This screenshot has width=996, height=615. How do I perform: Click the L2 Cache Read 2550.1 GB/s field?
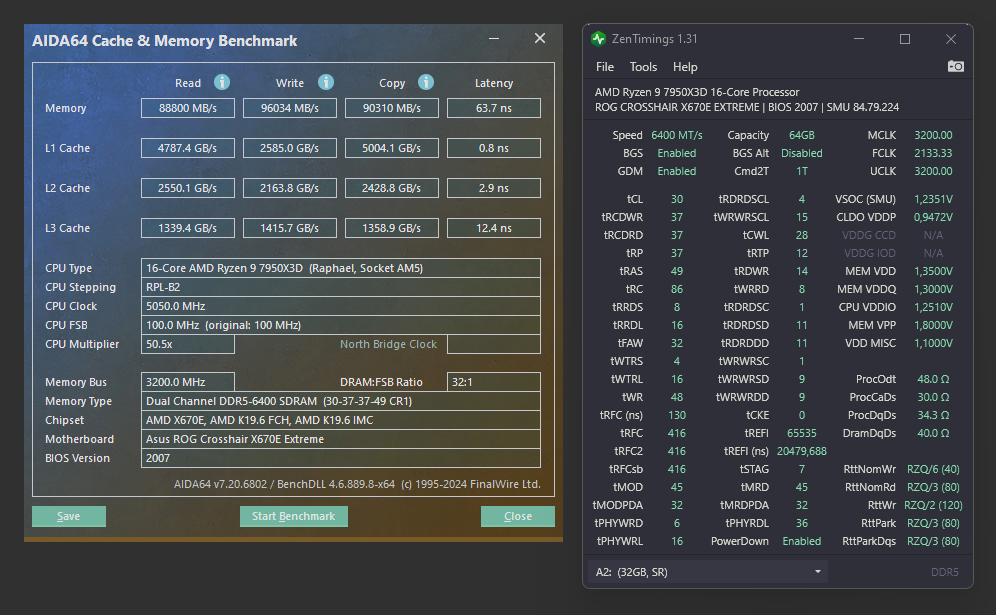[x=188, y=188]
